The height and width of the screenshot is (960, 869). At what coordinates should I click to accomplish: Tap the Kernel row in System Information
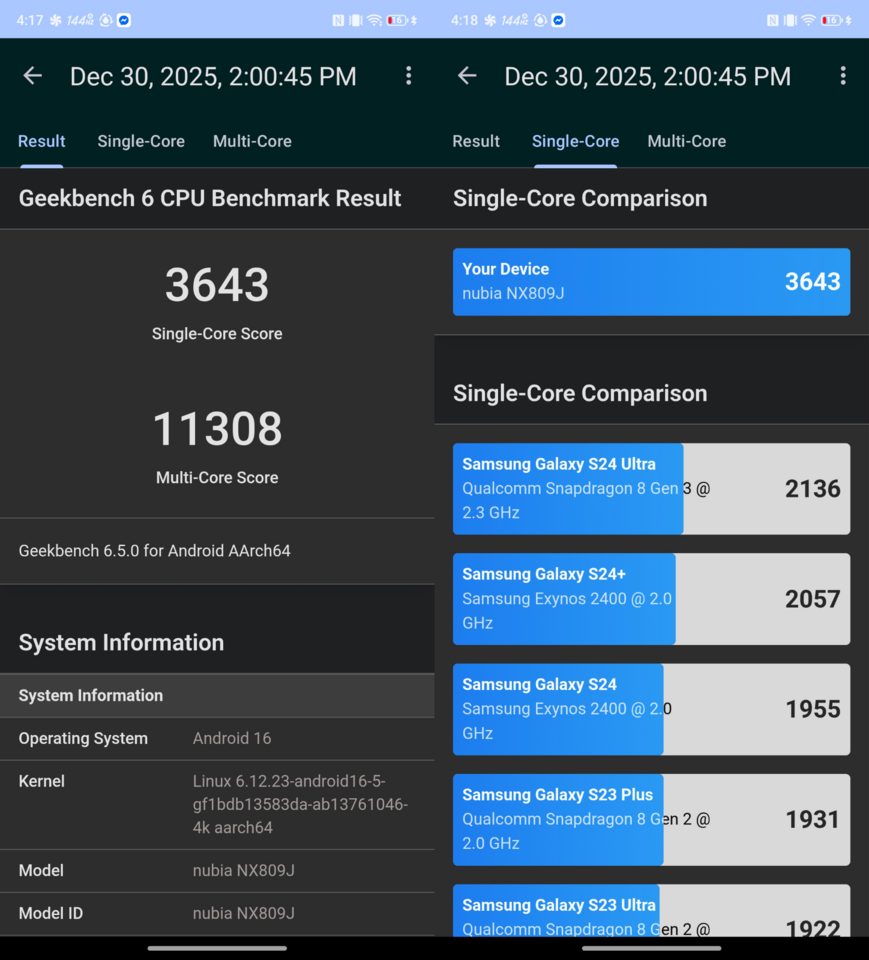(x=217, y=804)
